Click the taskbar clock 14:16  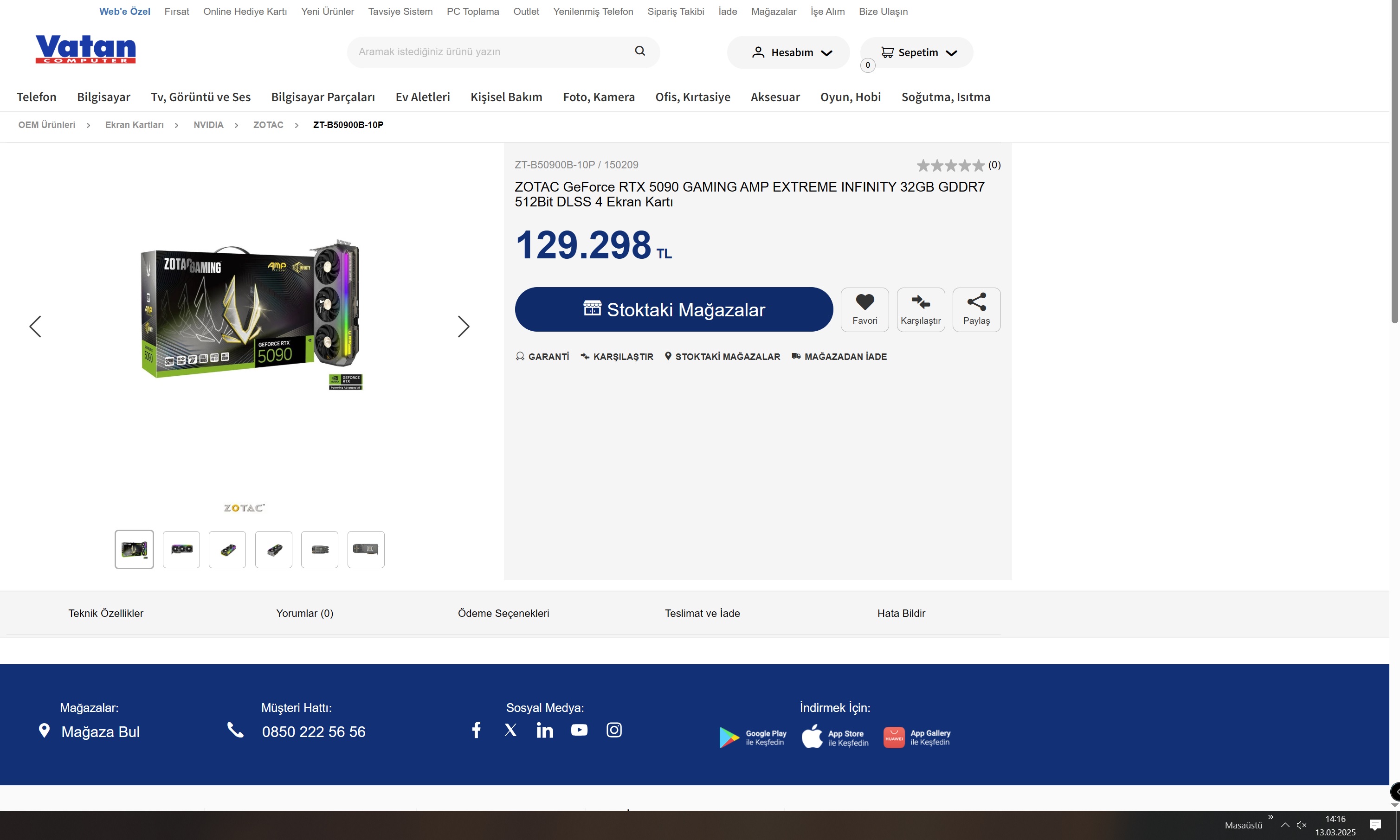point(1335,819)
